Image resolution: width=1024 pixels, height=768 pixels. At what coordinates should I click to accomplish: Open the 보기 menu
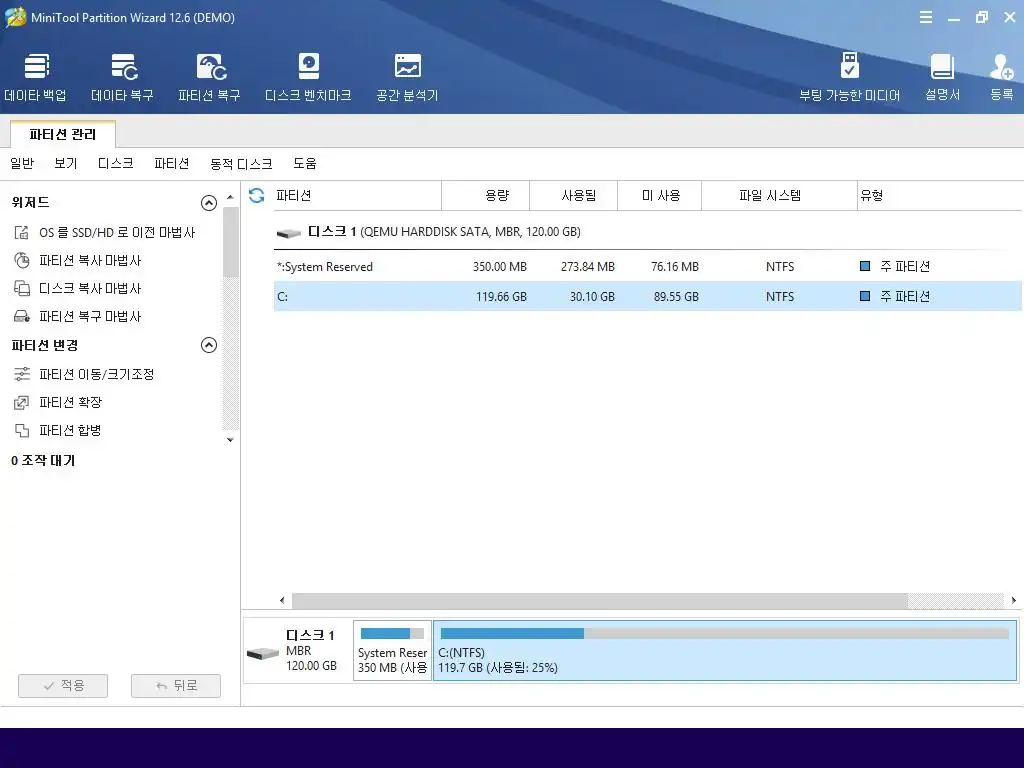65,163
